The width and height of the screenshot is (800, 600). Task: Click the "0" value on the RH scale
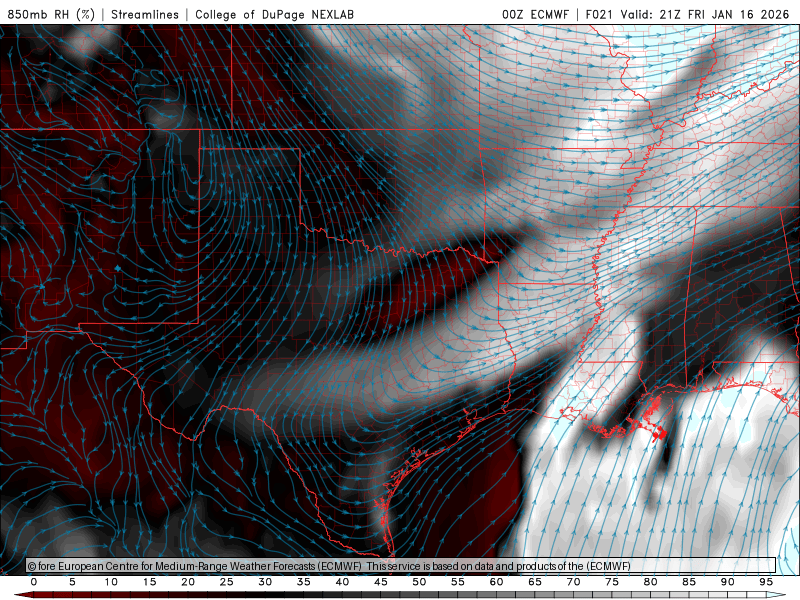click(x=34, y=582)
